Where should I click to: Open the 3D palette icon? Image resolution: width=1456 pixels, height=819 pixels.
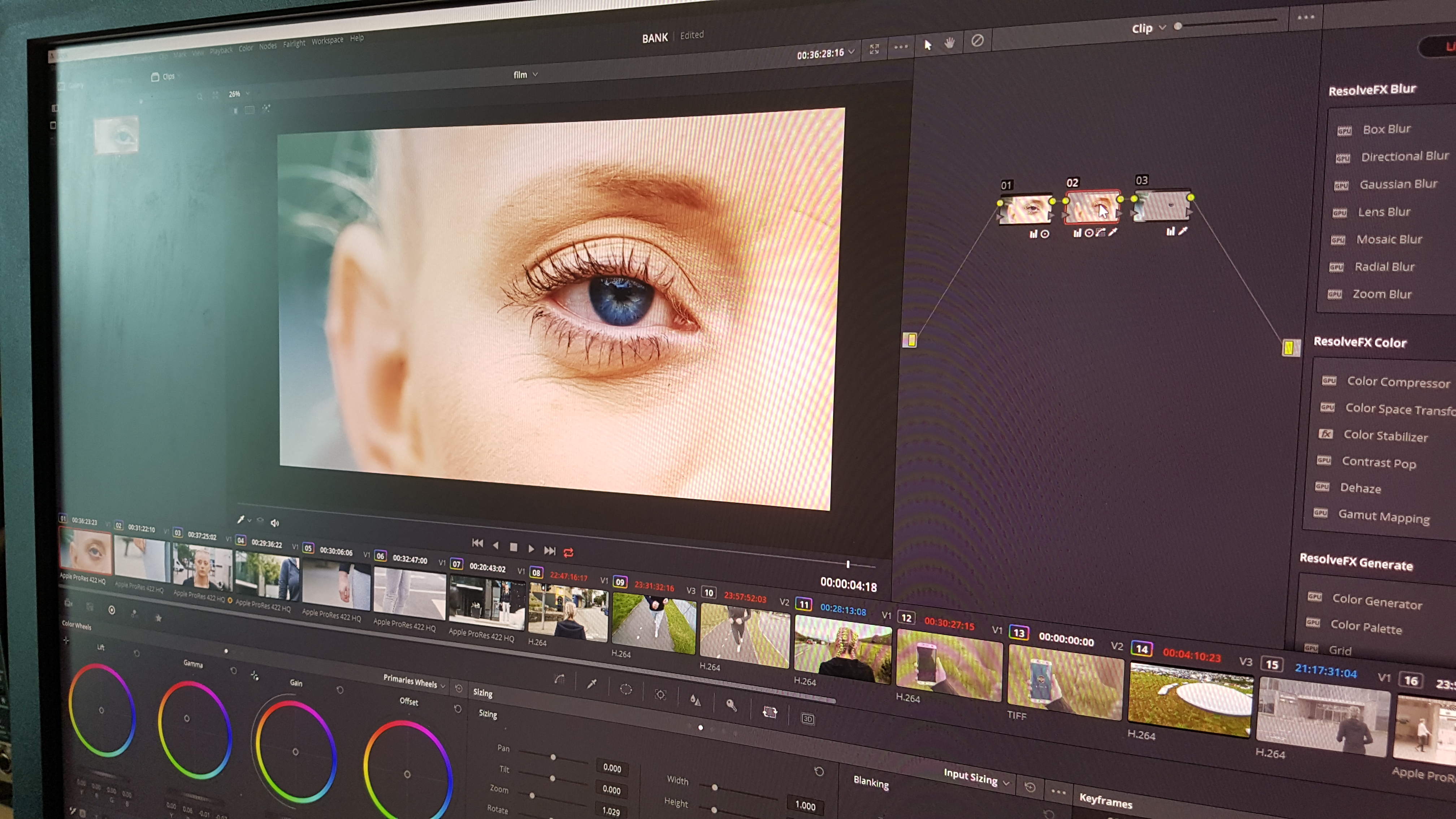808,719
